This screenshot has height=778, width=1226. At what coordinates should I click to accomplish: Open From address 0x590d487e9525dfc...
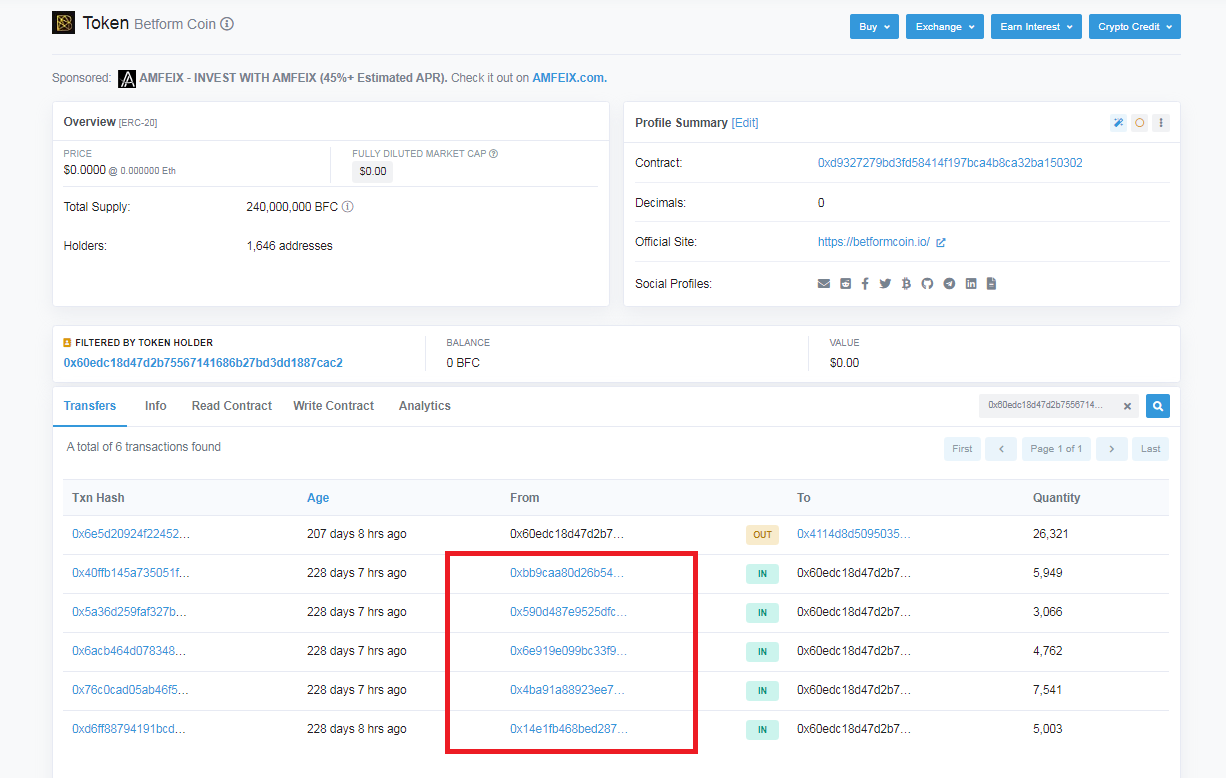569,612
